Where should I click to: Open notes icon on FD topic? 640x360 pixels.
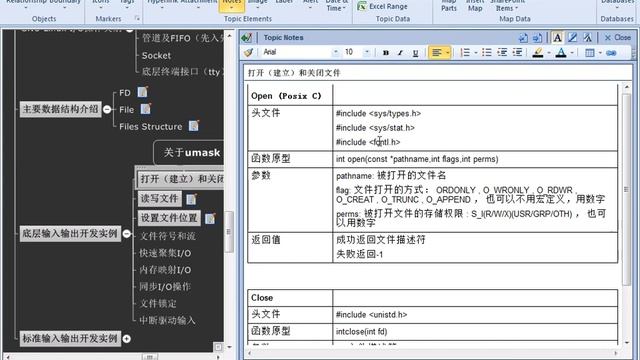click(142, 92)
